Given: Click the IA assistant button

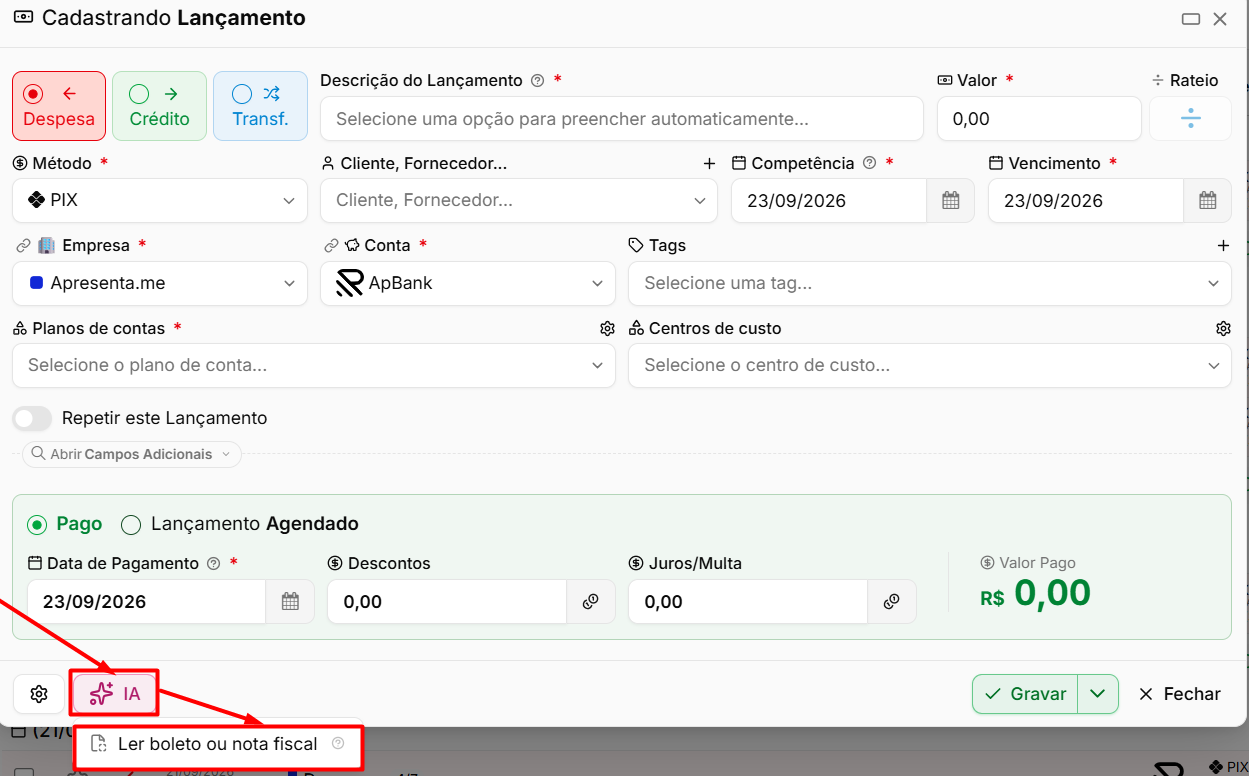Looking at the screenshot, I should pyautogui.click(x=115, y=694).
